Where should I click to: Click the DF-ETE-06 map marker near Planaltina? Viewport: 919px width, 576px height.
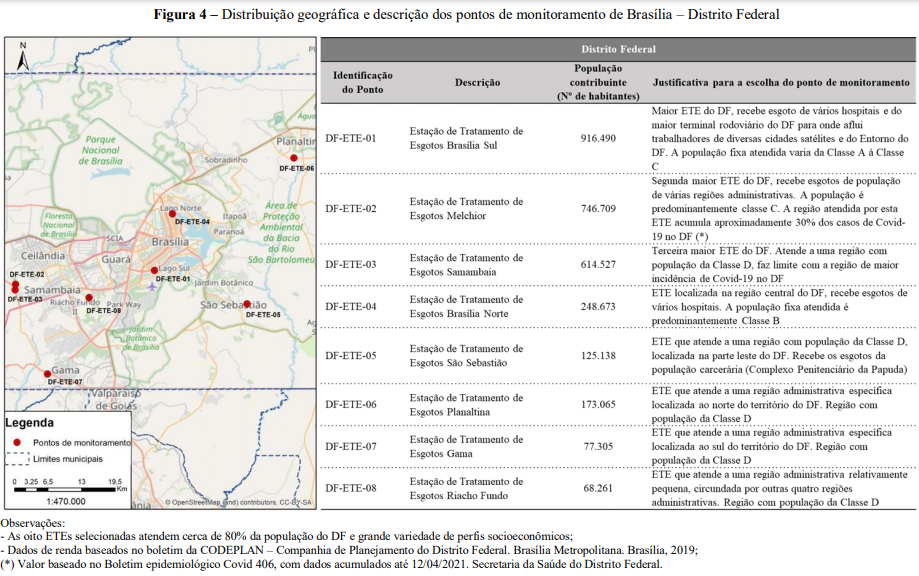pyautogui.click(x=294, y=158)
